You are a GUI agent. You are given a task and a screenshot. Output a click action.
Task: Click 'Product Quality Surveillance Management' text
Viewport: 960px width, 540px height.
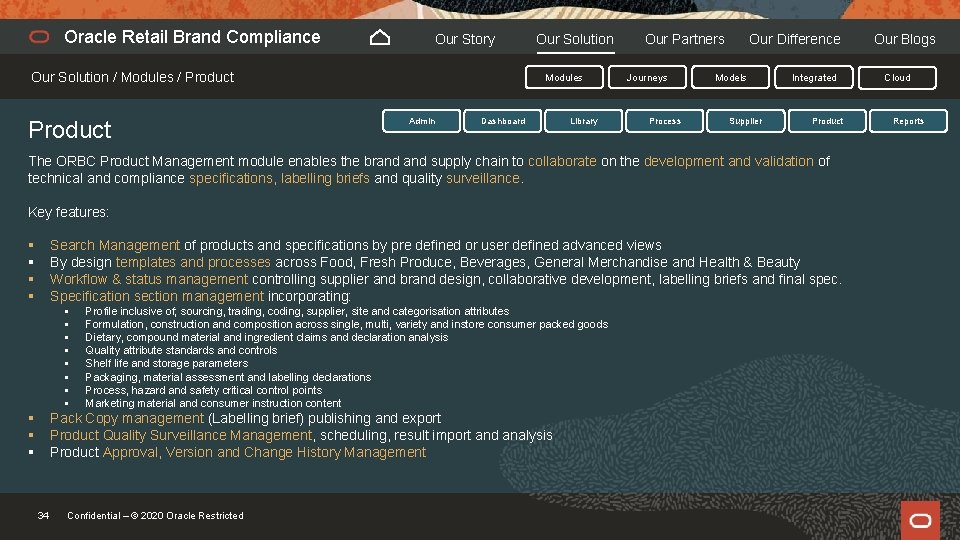coord(181,435)
